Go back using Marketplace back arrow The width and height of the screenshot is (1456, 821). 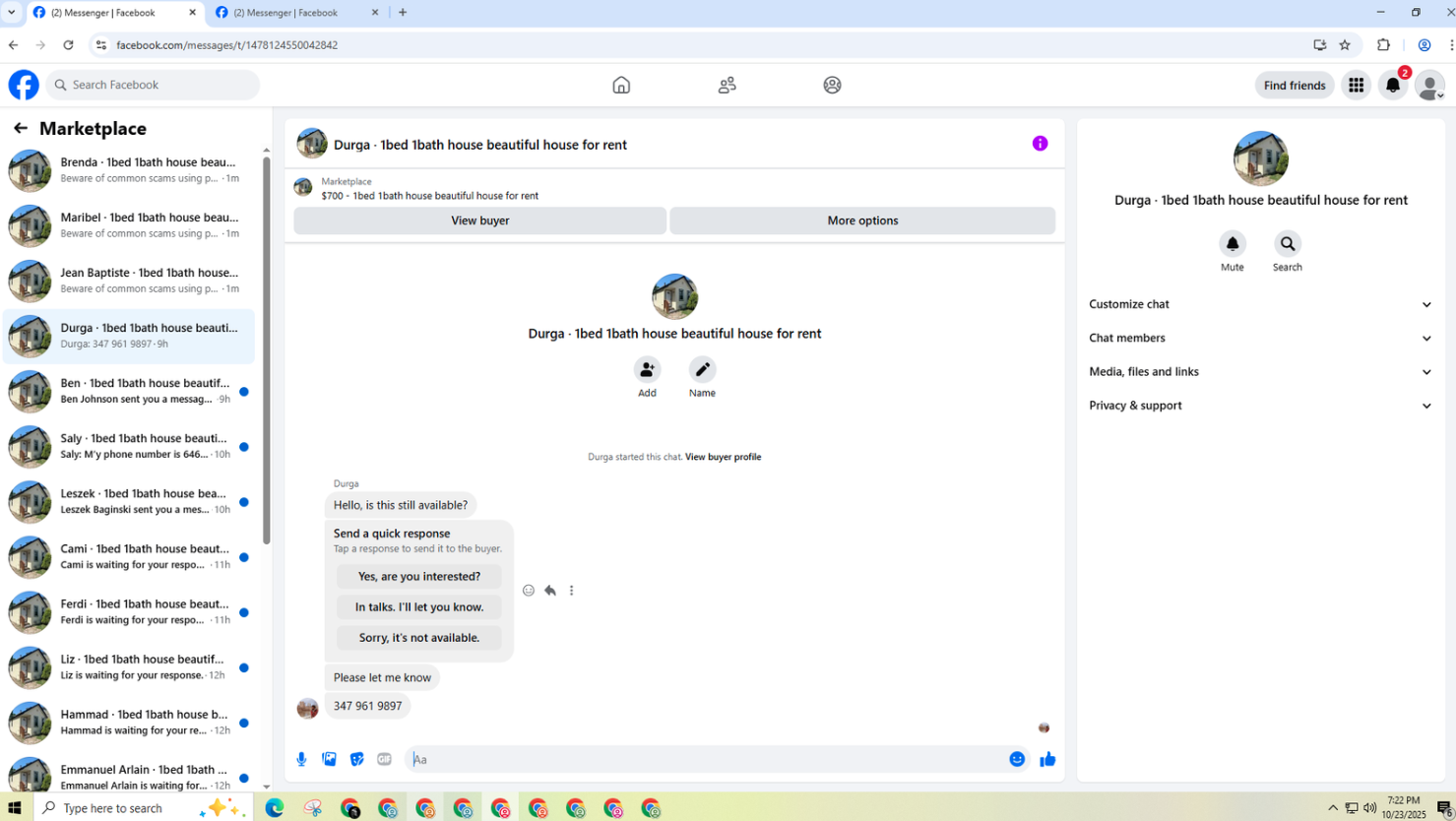(21, 128)
